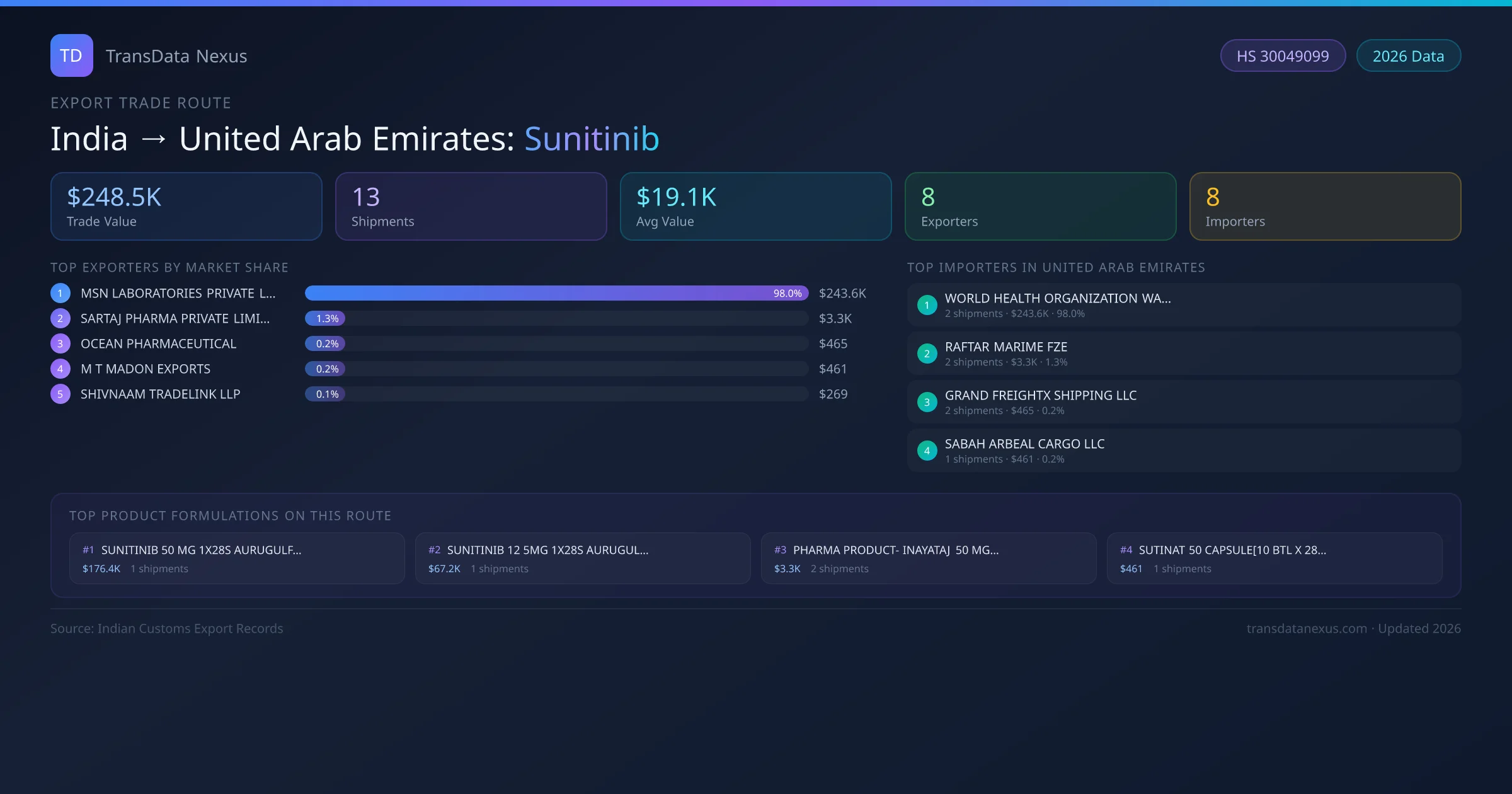Click green badge 1 for World Health Organization

click(927, 305)
